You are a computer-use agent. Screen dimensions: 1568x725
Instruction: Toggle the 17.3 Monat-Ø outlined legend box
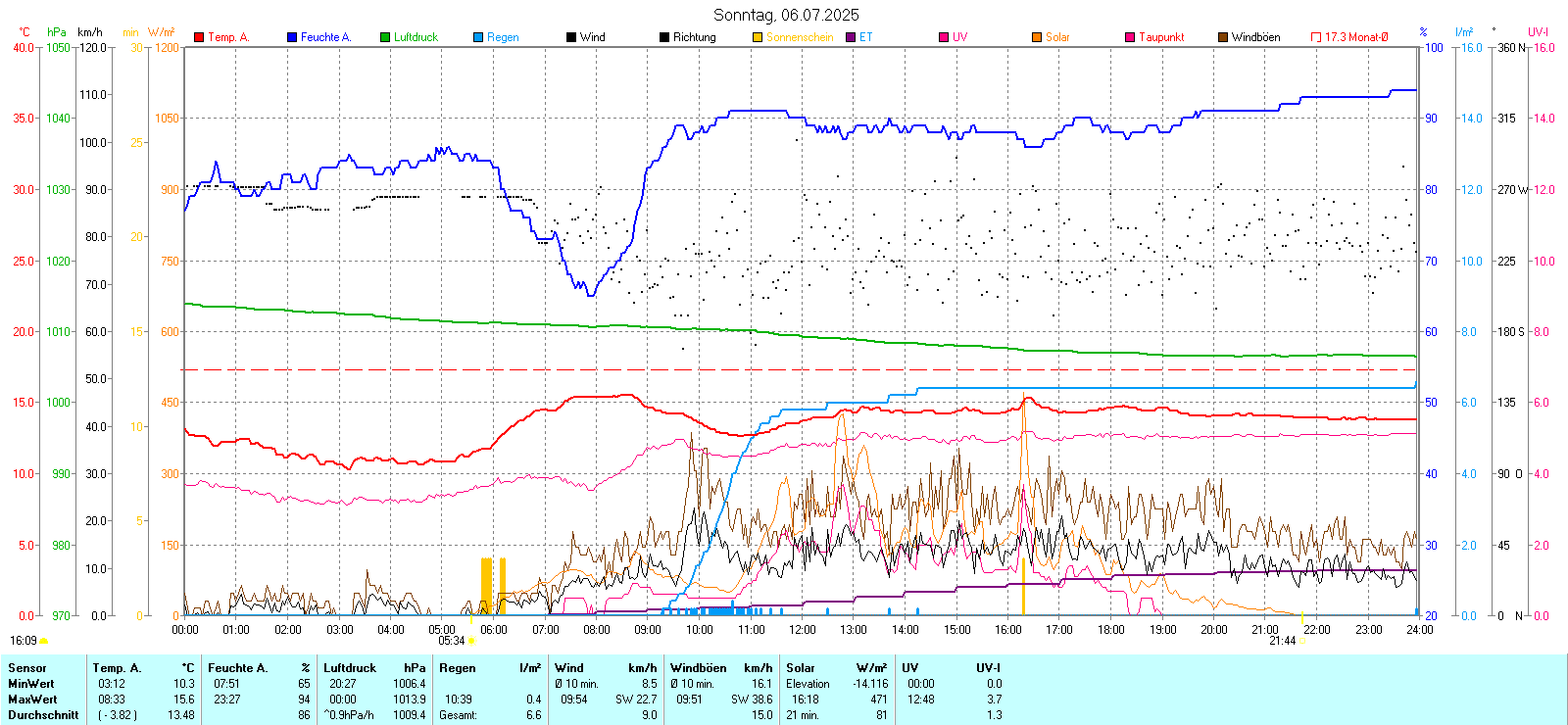1316,37
